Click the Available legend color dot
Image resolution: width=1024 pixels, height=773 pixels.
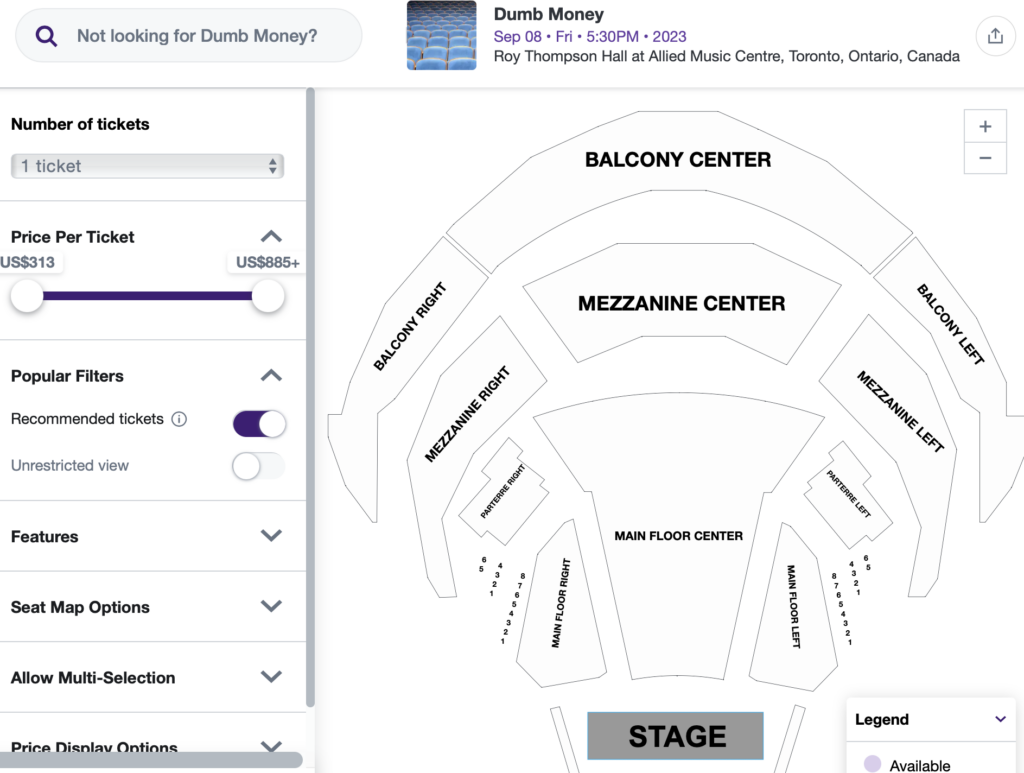coord(872,765)
